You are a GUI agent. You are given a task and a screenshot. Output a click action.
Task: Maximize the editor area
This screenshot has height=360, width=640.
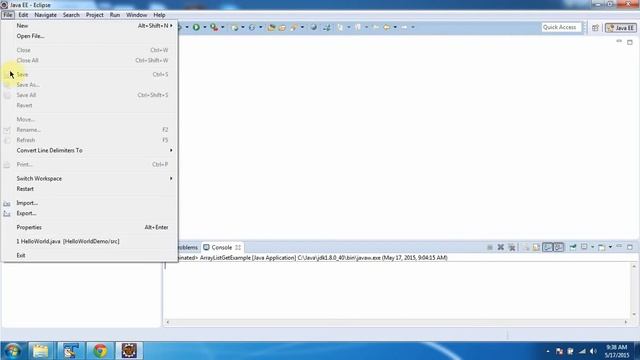630,42
